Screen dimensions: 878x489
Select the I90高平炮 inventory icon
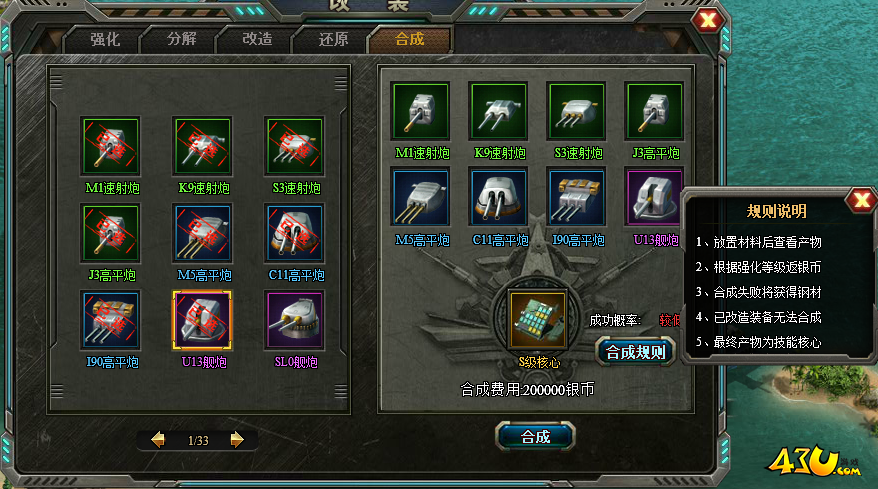110,320
